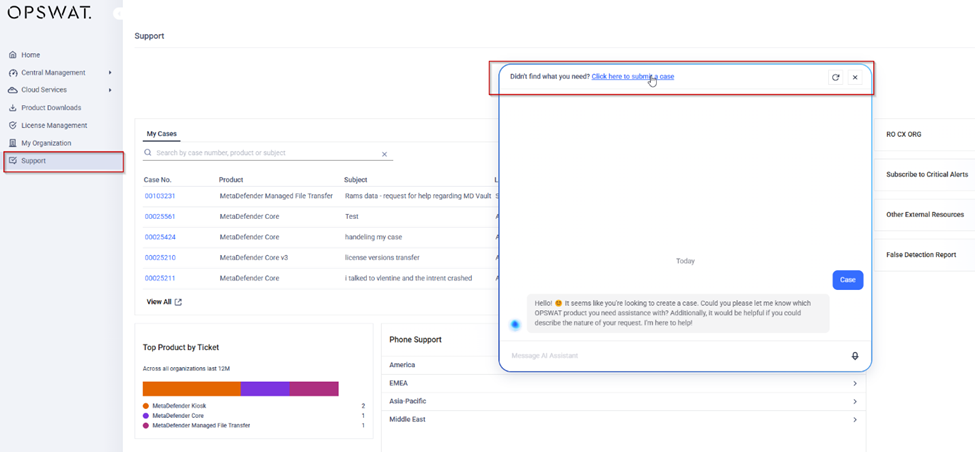This screenshot has height=452, width=975.
Task: Click the Message AI Assistant input
Action: (x=678, y=356)
